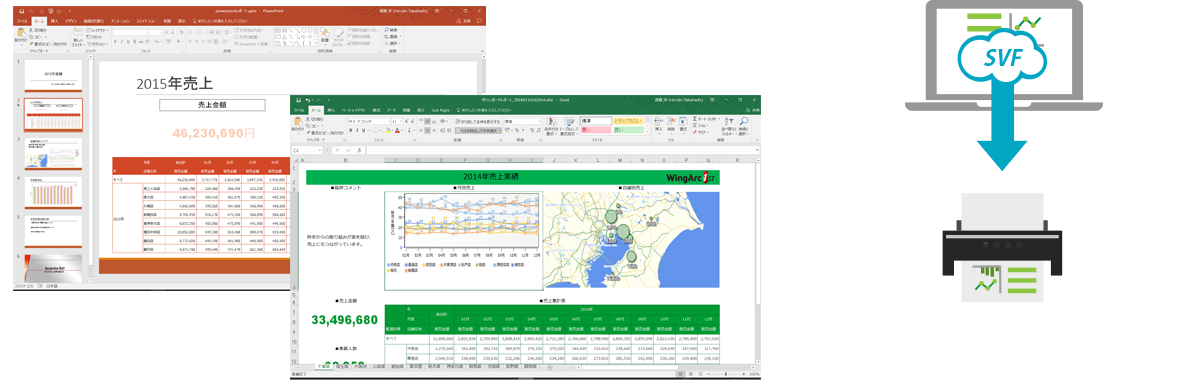Select the Excel '良い' green cell style
This screenshot has height=380, width=1200.
click(628, 130)
